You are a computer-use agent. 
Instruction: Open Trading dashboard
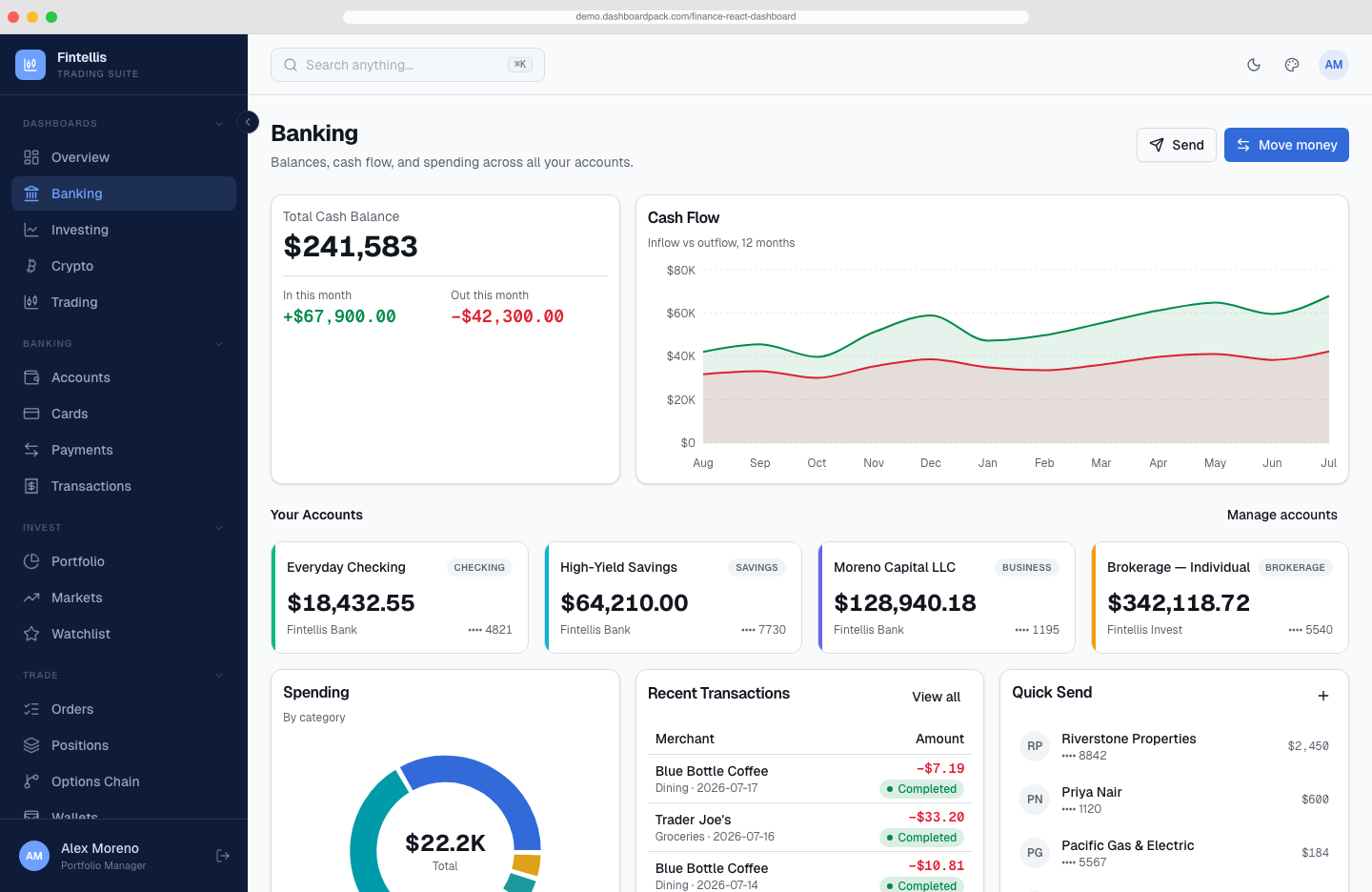(x=124, y=302)
